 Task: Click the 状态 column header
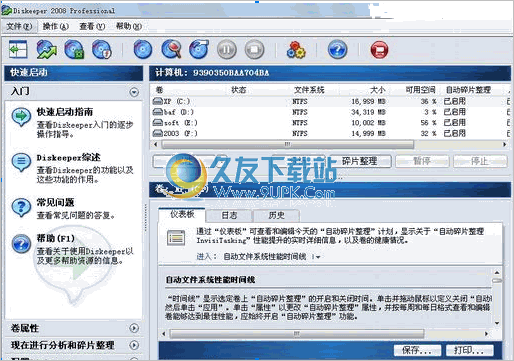[x=239, y=90]
